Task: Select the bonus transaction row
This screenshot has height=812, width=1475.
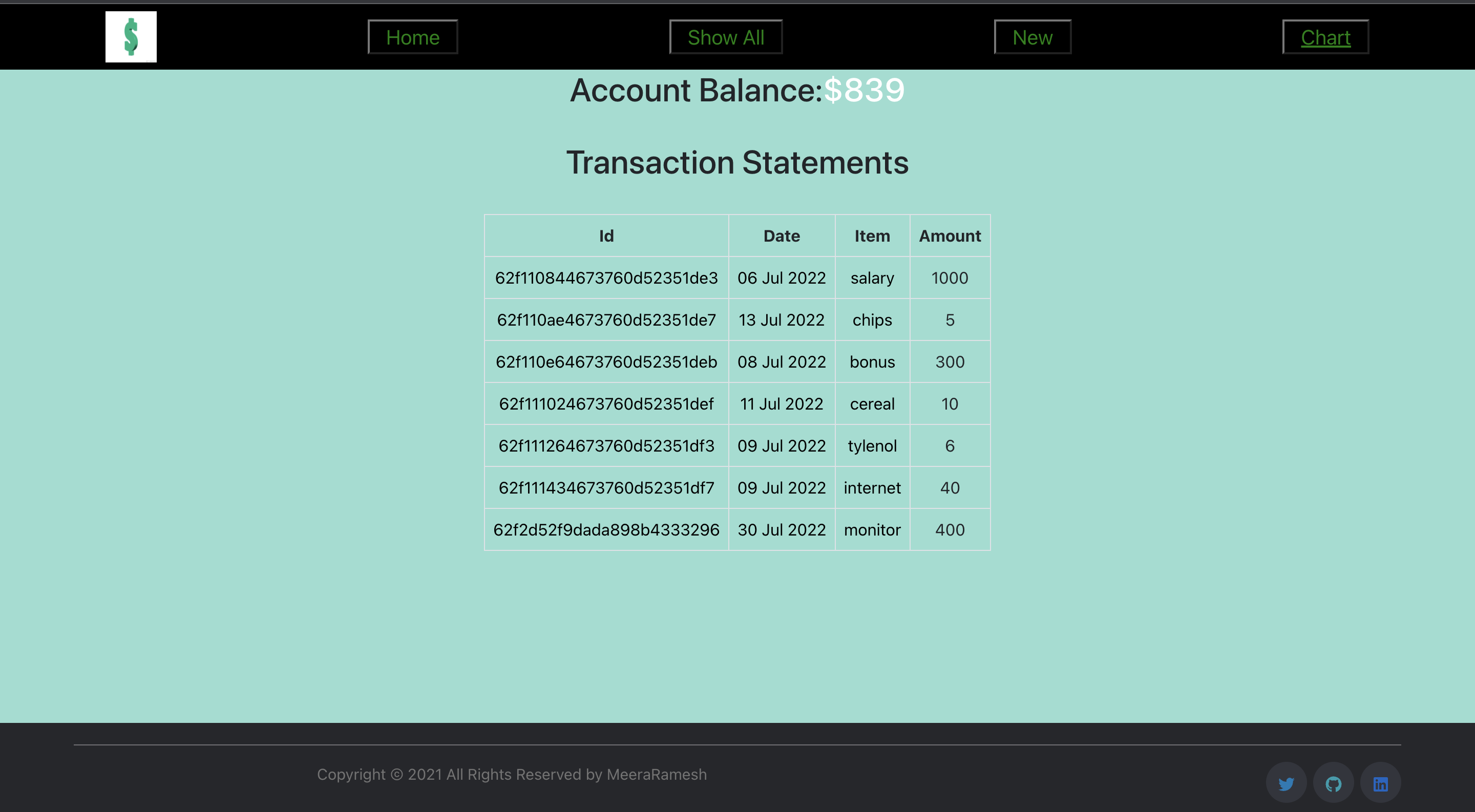Action: 737,361
